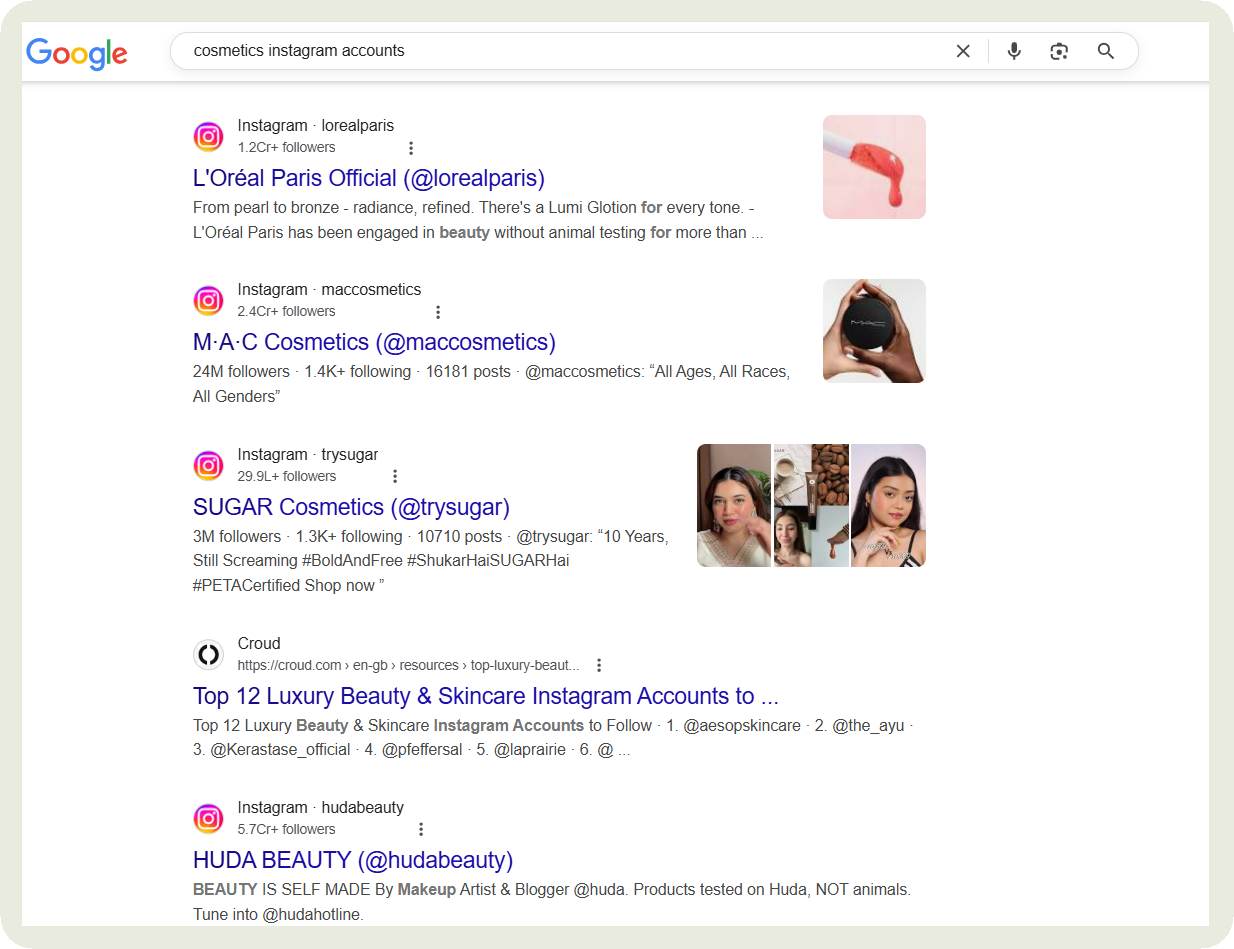Open three-dot menu for maccosmetics result

(x=437, y=312)
